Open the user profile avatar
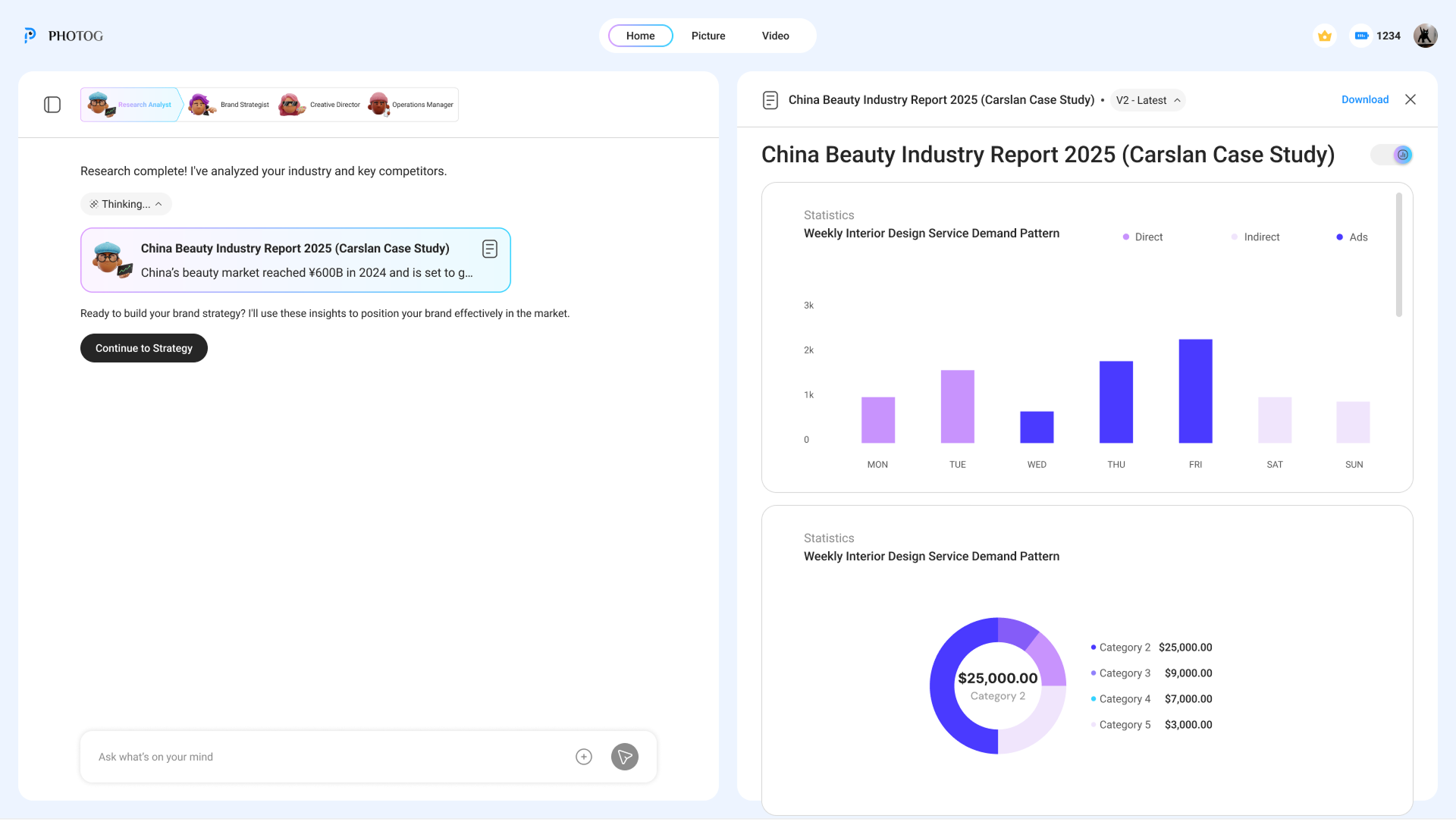Viewport: 1456px width, 828px height. click(x=1425, y=36)
